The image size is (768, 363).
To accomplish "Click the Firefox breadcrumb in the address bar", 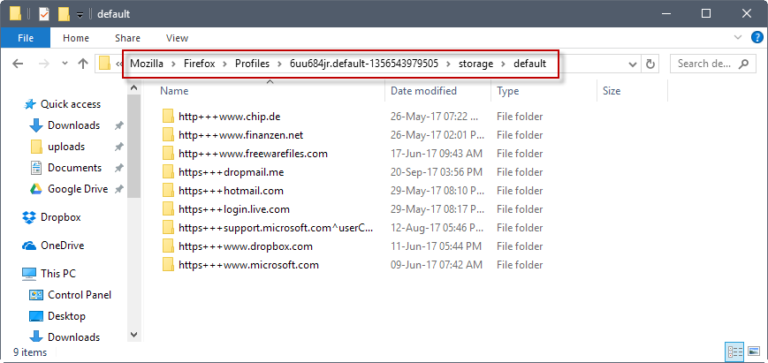I will click(199, 64).
